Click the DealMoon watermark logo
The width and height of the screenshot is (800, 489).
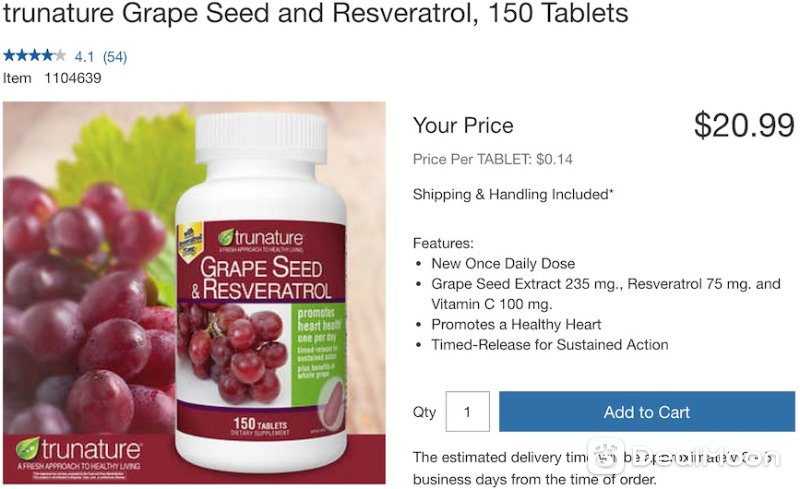coord(684,456)
